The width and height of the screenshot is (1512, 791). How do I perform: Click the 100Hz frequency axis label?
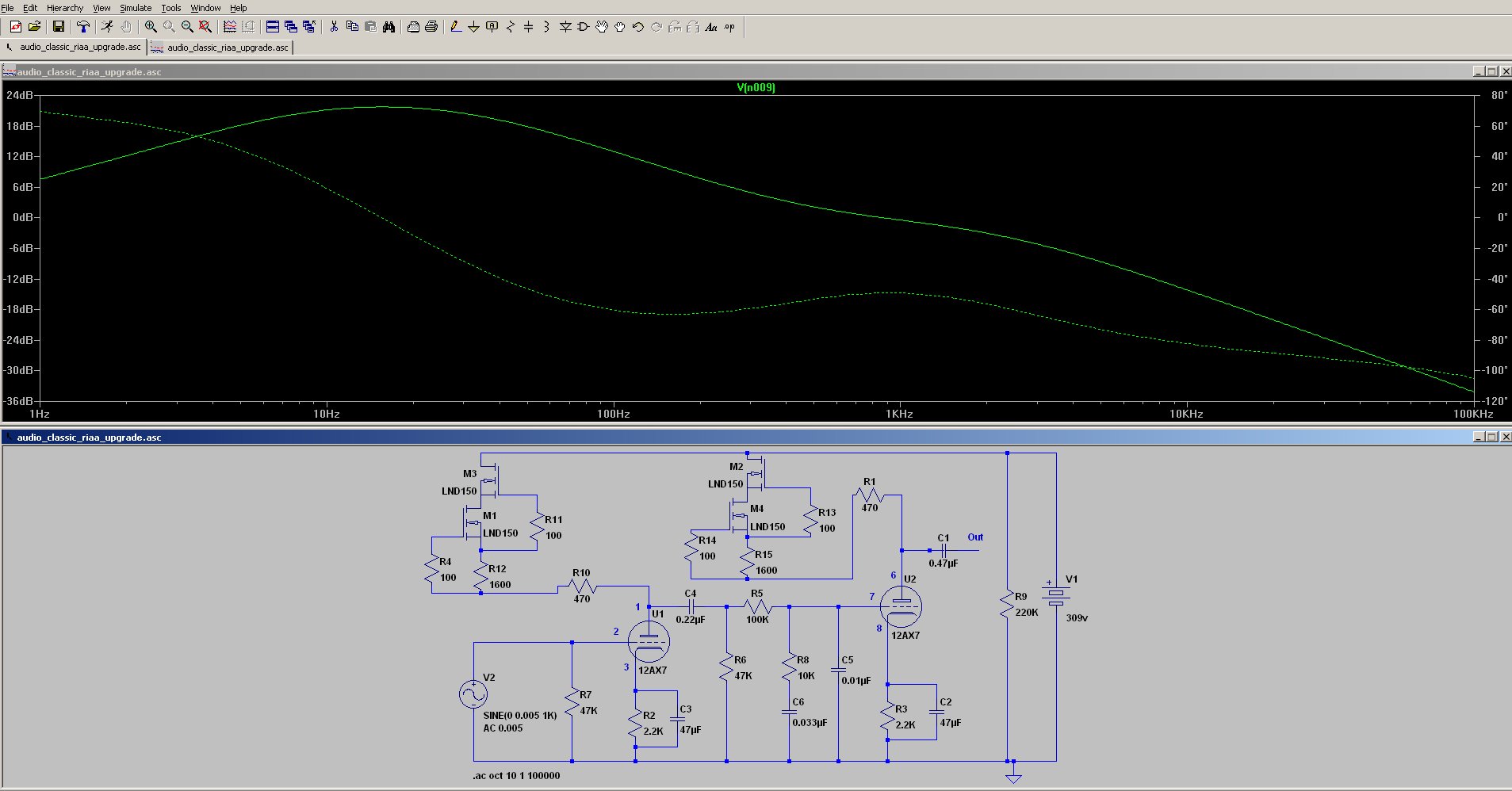[x=614, y=414]
